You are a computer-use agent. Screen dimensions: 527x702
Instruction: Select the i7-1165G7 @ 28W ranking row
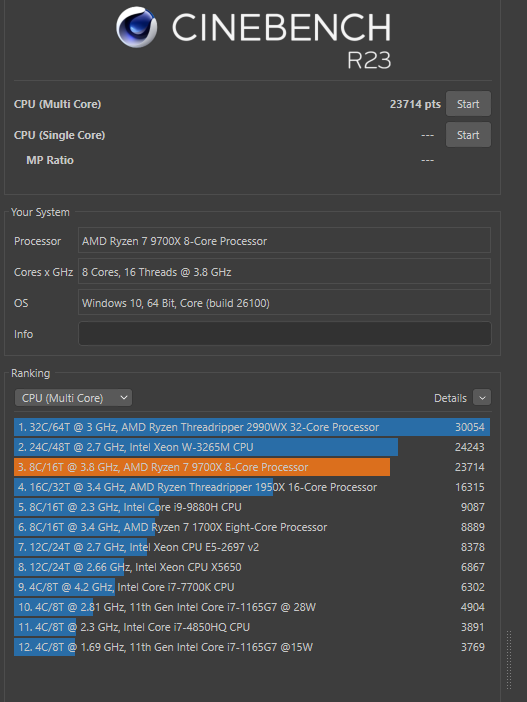252,607
